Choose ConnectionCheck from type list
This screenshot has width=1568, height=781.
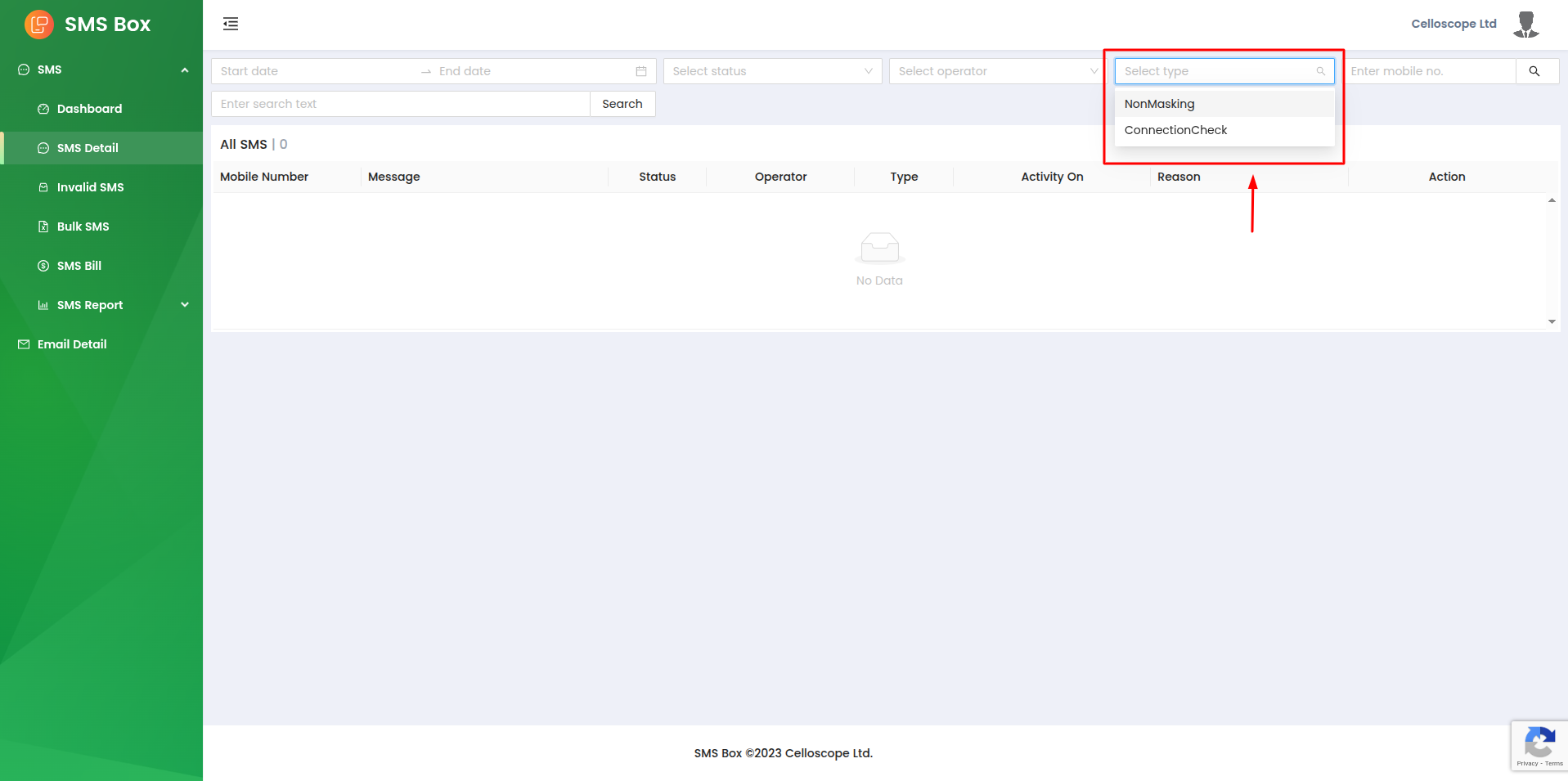(1175, 130)
